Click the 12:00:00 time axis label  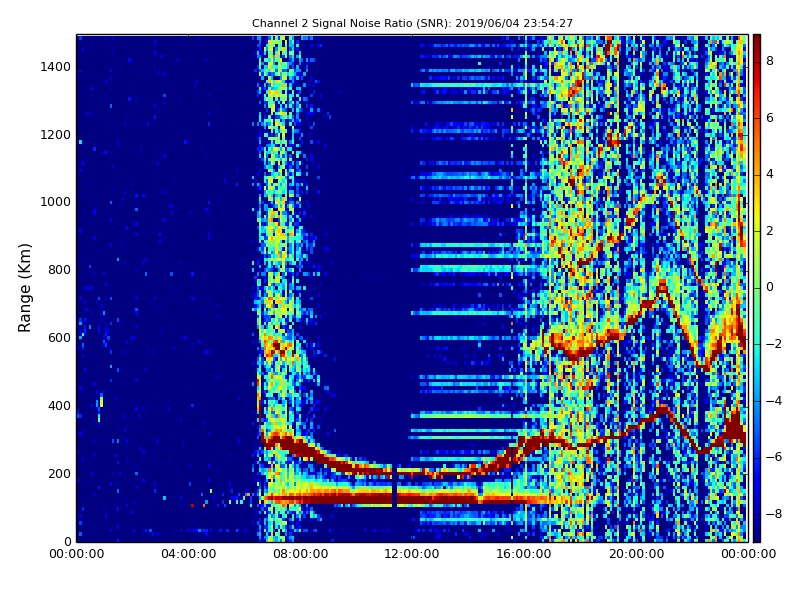tap(412, 554)
